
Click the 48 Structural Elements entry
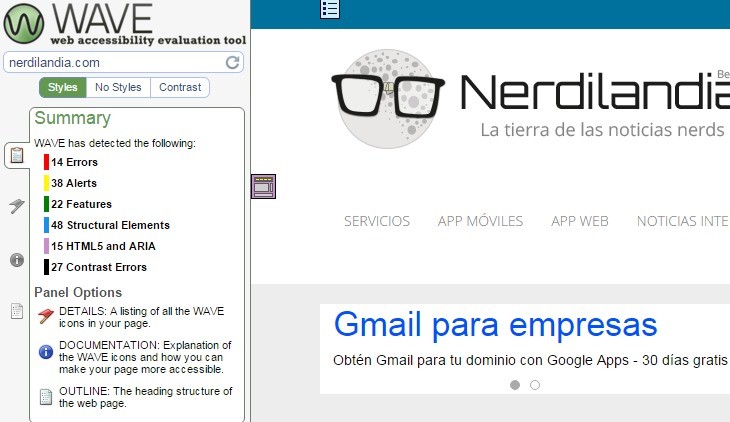pos(110,225)
